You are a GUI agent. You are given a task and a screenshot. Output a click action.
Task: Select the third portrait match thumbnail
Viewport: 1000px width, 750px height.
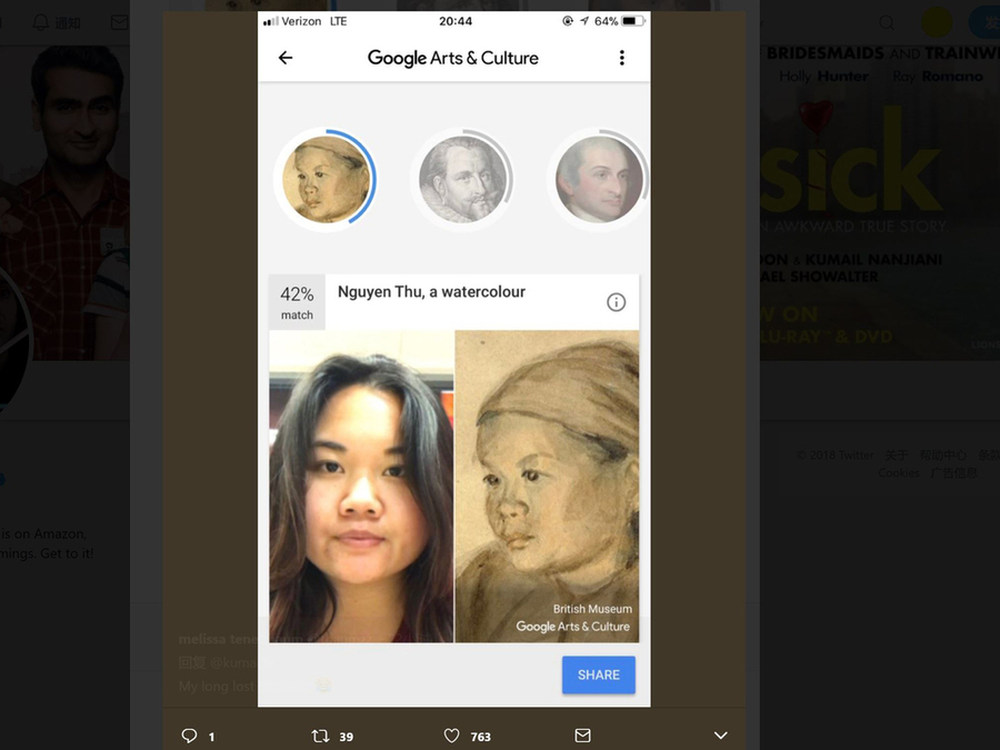tap(599, 179)
